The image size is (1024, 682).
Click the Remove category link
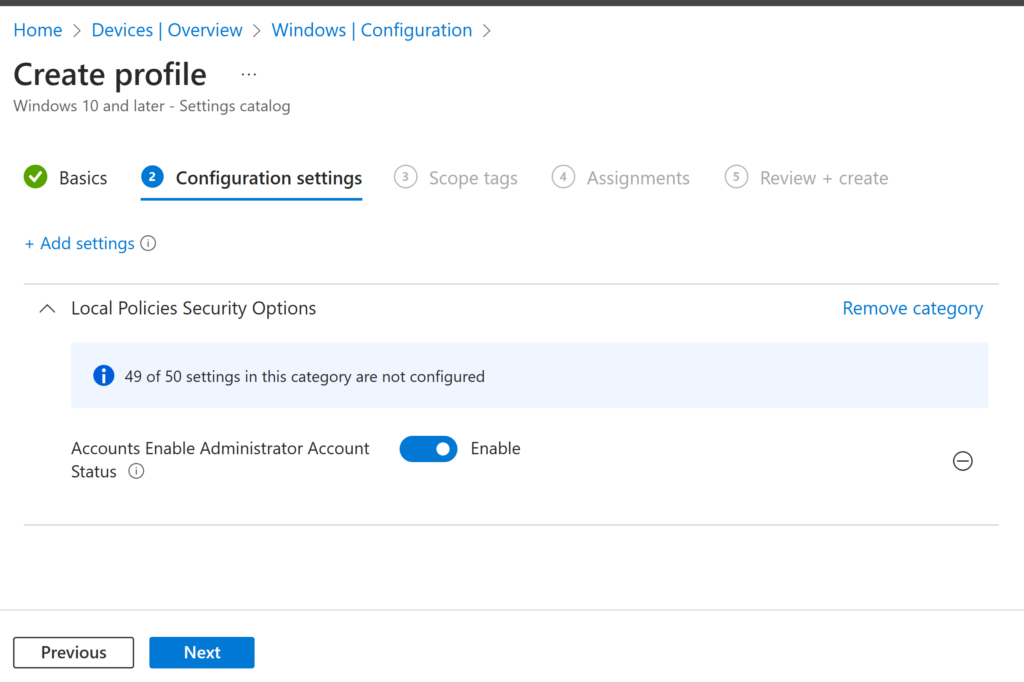point(912,309)
